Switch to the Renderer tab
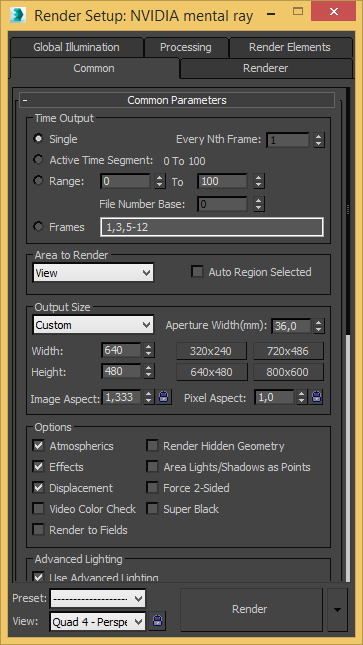The image size is (363, 645). 265,68
